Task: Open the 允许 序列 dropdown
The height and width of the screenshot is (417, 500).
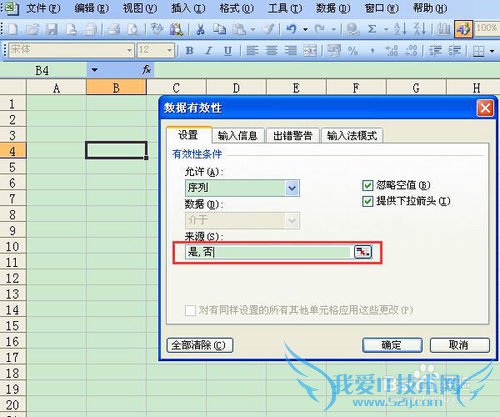Action: point(292,188)
